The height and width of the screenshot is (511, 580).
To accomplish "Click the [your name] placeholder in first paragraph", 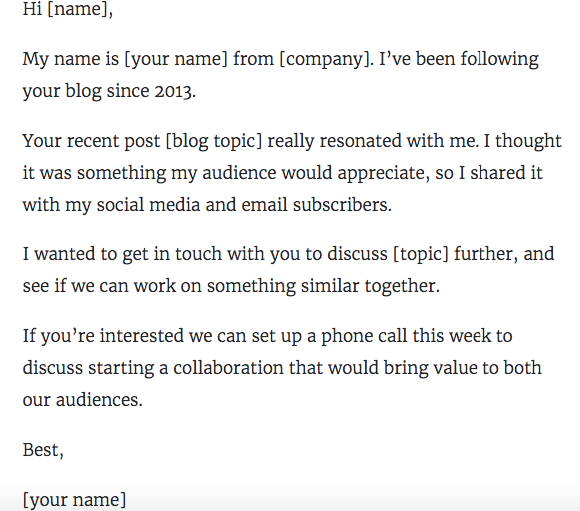I will pos(176,59).
